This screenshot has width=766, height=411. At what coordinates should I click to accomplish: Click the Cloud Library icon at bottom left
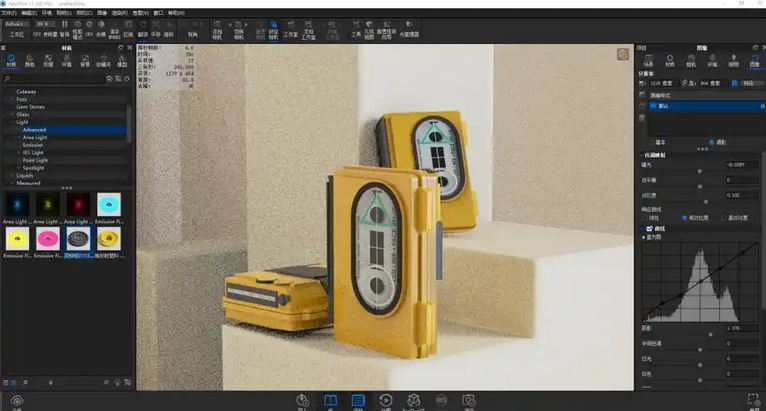pyautogui.click(x=15, y=401)
